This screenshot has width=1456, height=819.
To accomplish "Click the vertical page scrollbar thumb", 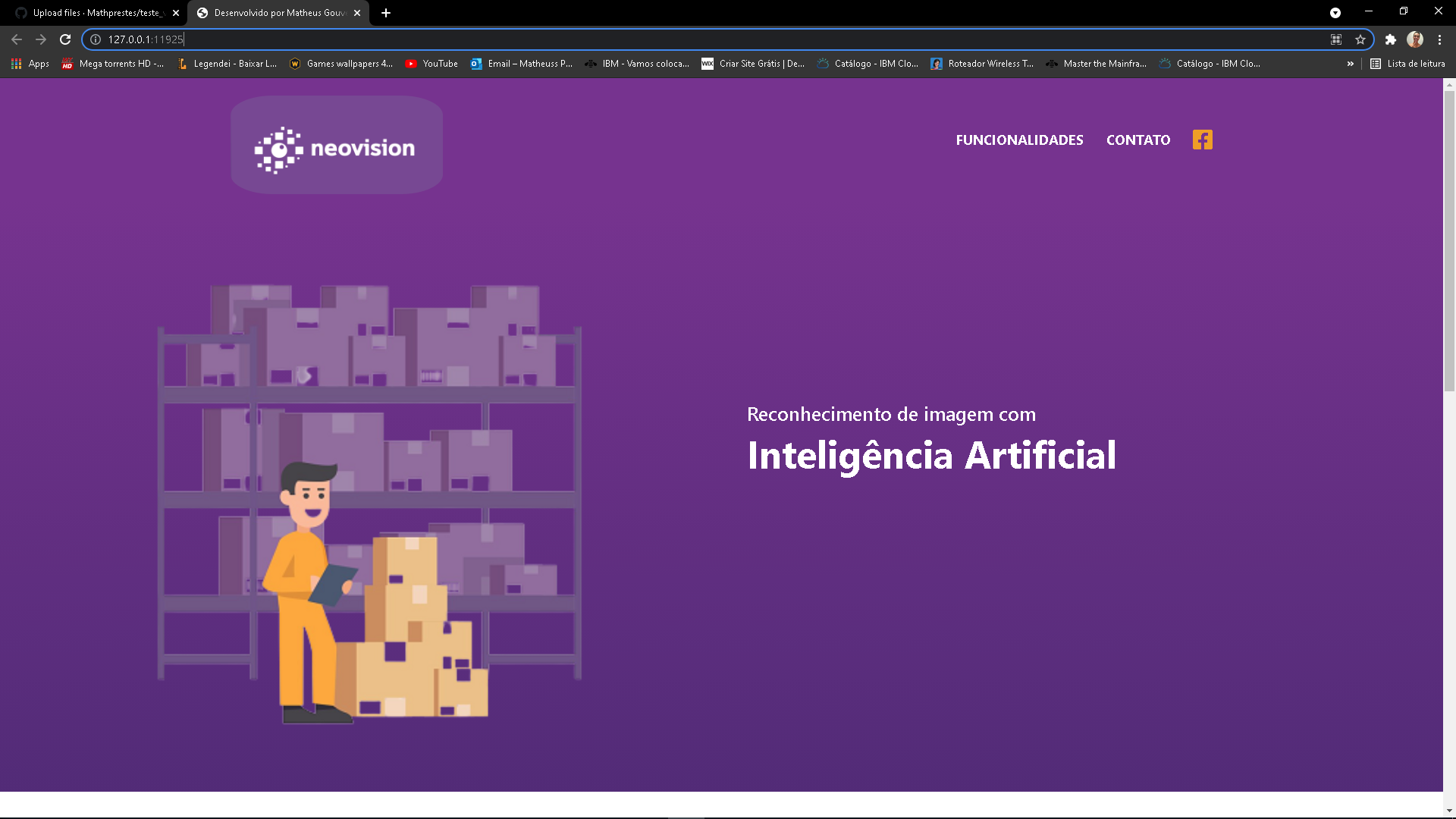I will 1449,235.
